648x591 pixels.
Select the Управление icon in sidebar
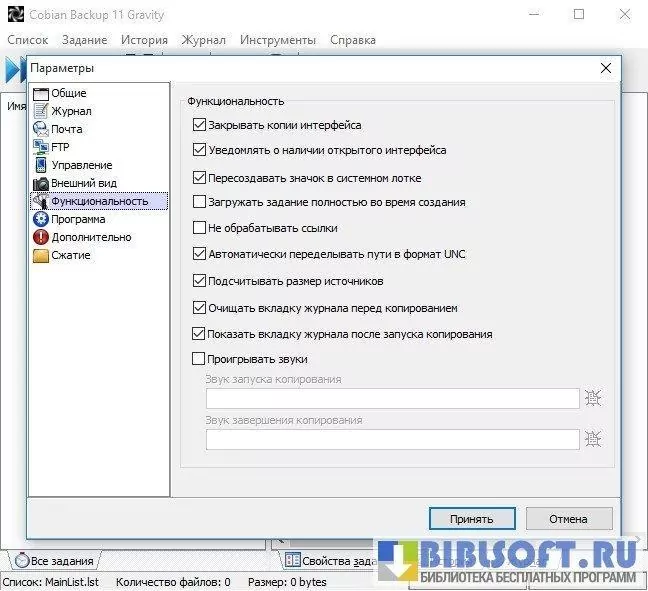41,165
